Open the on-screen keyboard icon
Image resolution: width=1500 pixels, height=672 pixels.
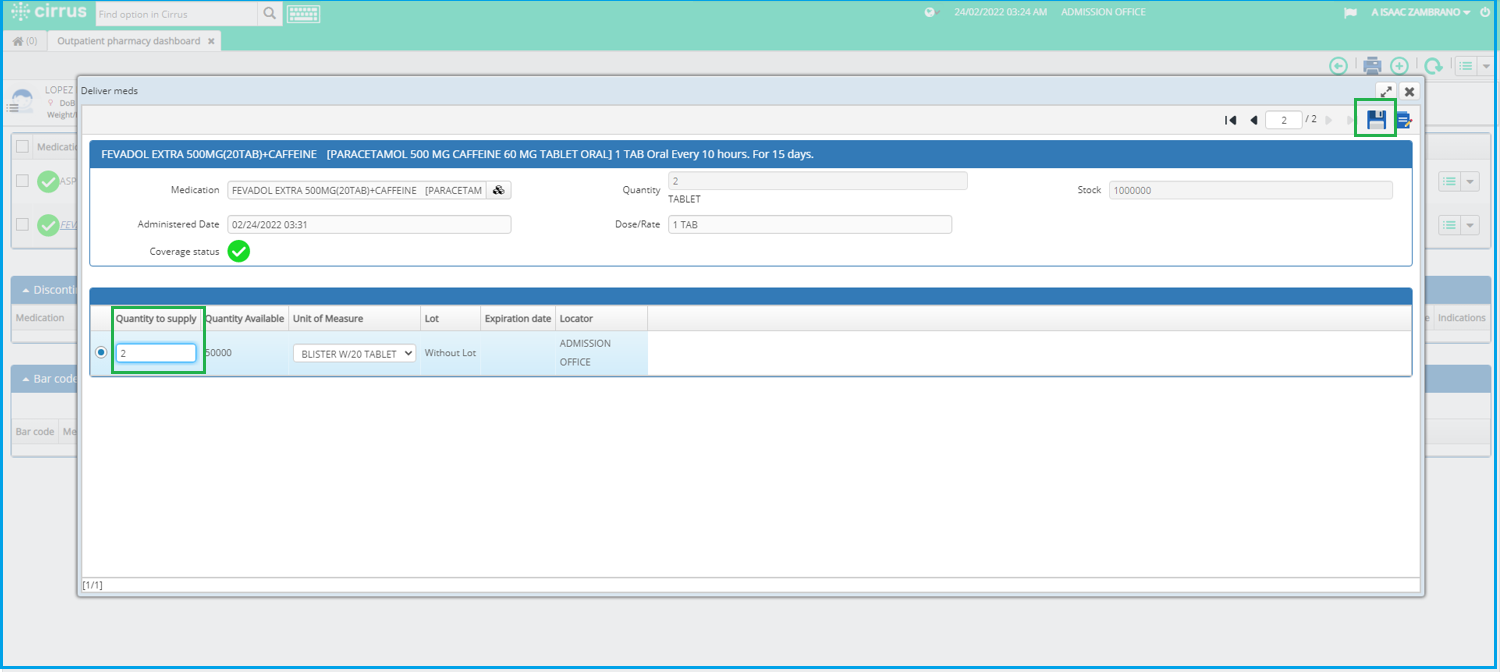click(x=303, y=13)
